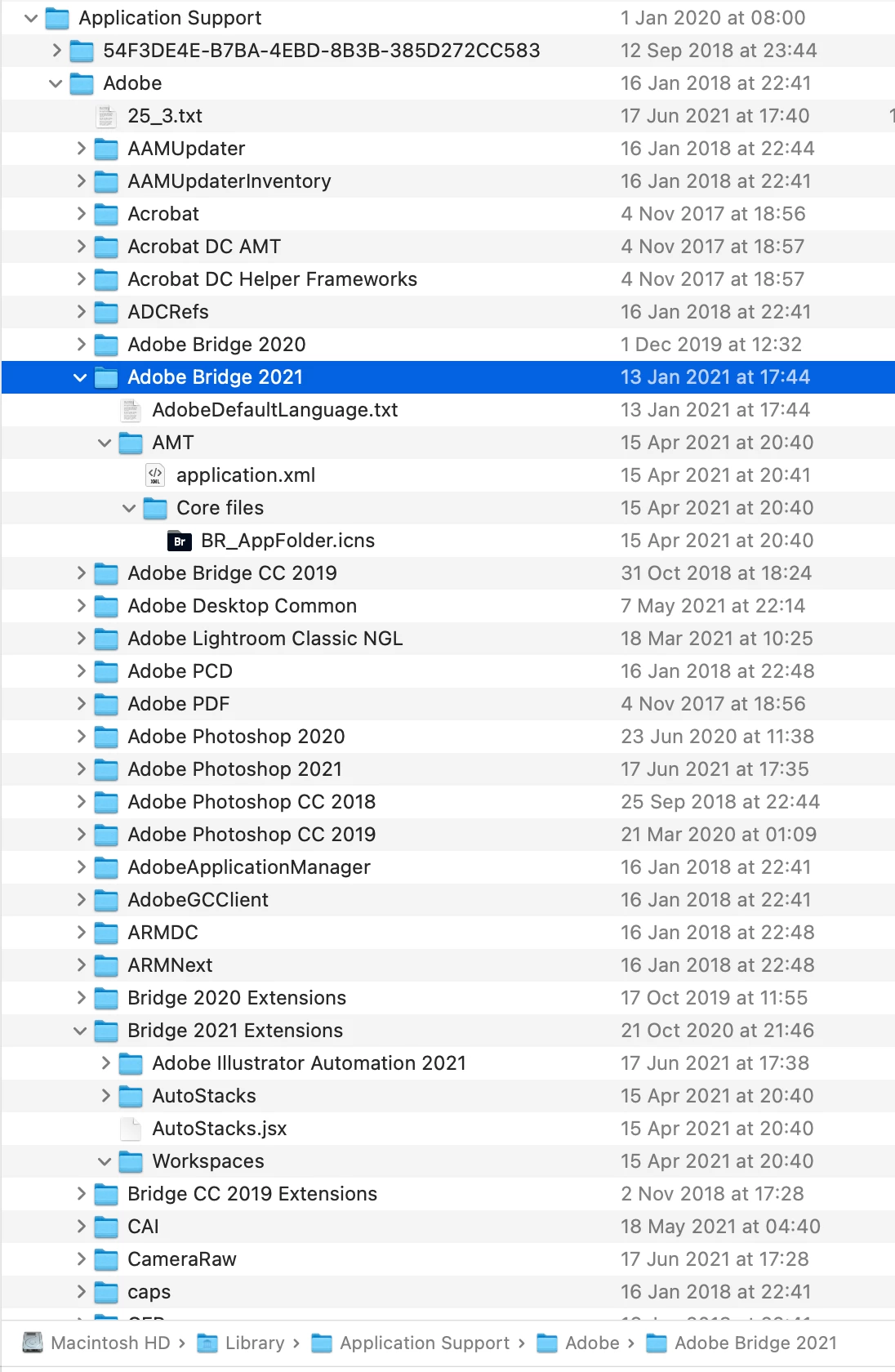
Task: Expand Bridge CC 2019 Extensions folder
Action: tap(81, 1194)
